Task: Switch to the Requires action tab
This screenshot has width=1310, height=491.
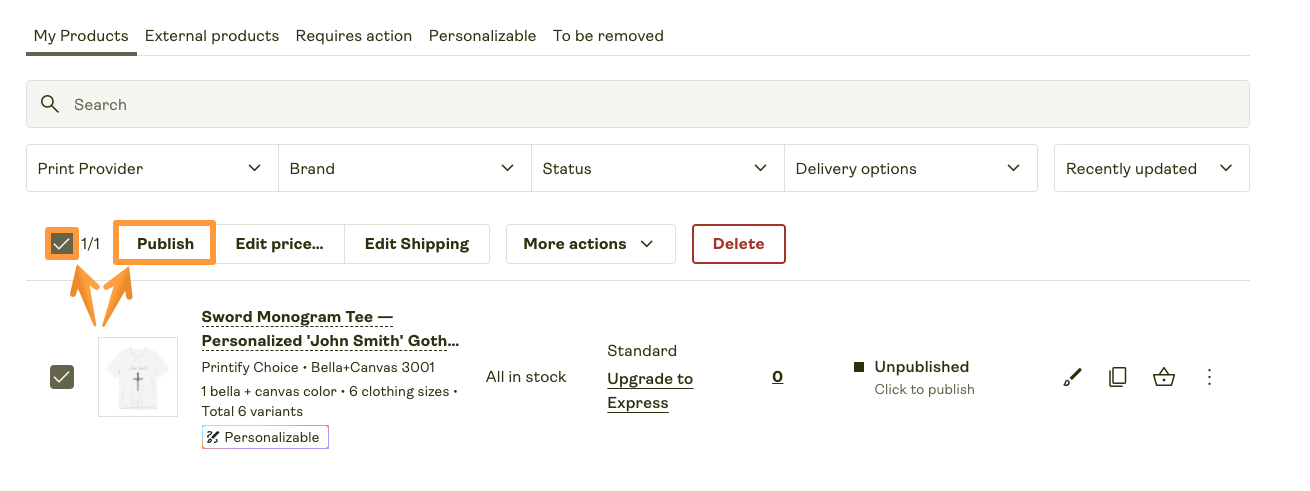Action: point(354,36)
